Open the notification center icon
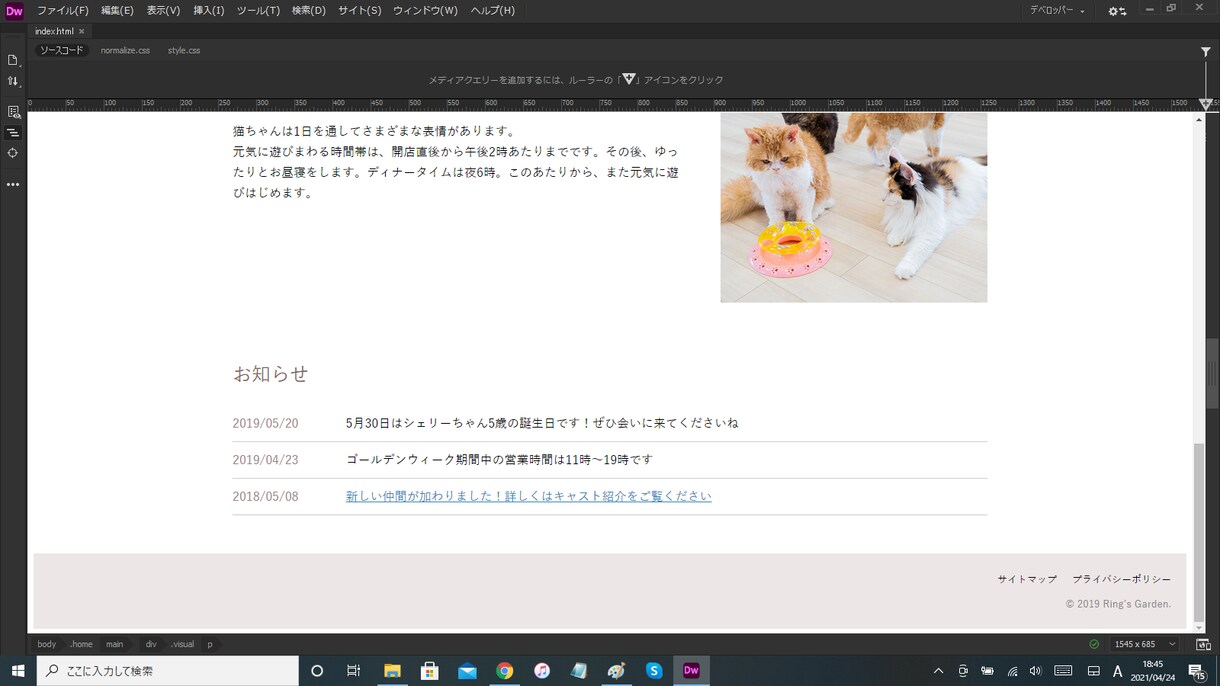This screenshot has height=686, width=1220. click(1196, 671)
